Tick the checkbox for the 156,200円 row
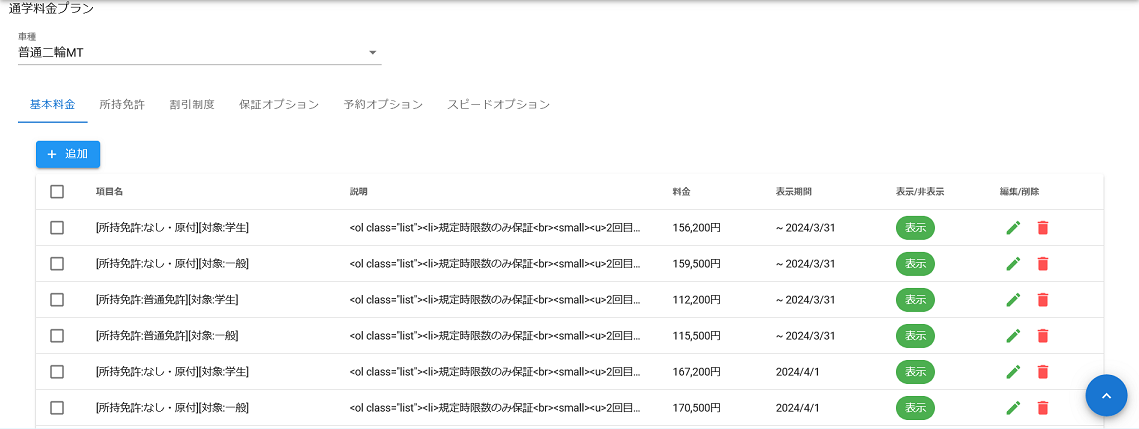Image resolution: width=1139 pixels, height=429 pixels. (x=57, y=228)
